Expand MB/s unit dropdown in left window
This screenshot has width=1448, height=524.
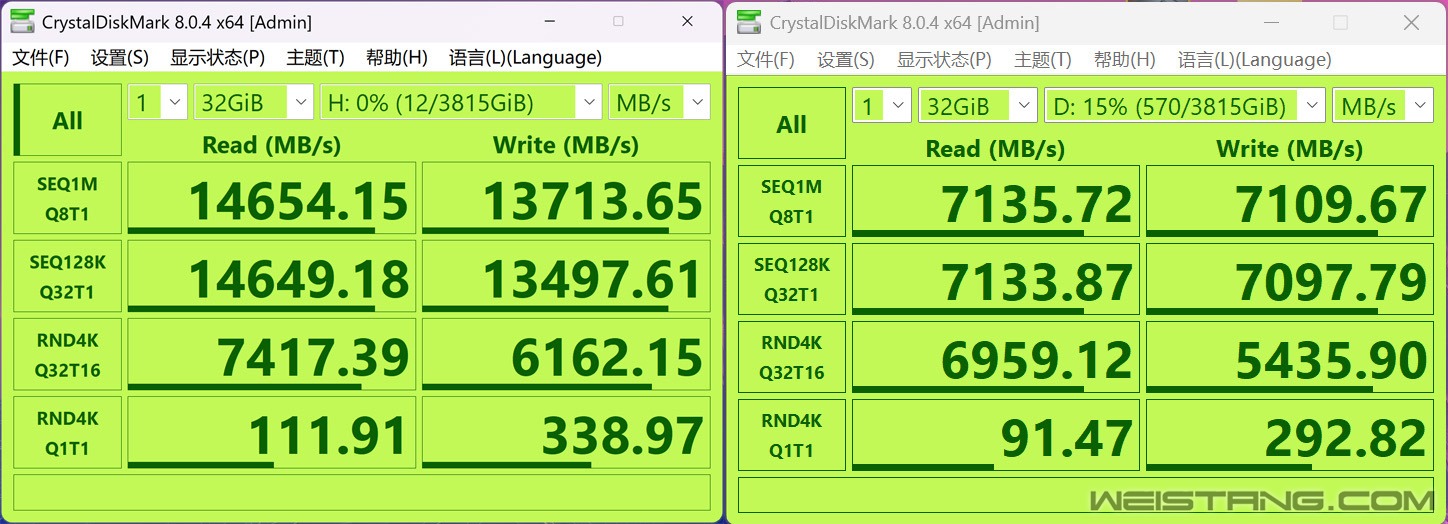(x=659, y=102)
